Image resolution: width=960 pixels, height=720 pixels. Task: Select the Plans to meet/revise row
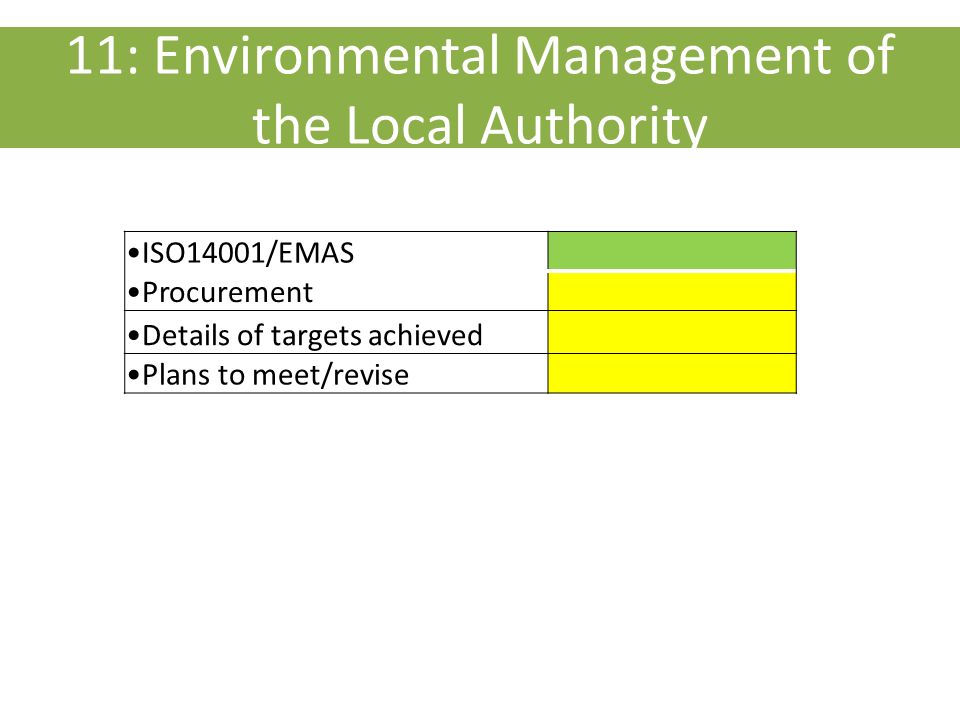coord(460,373)
